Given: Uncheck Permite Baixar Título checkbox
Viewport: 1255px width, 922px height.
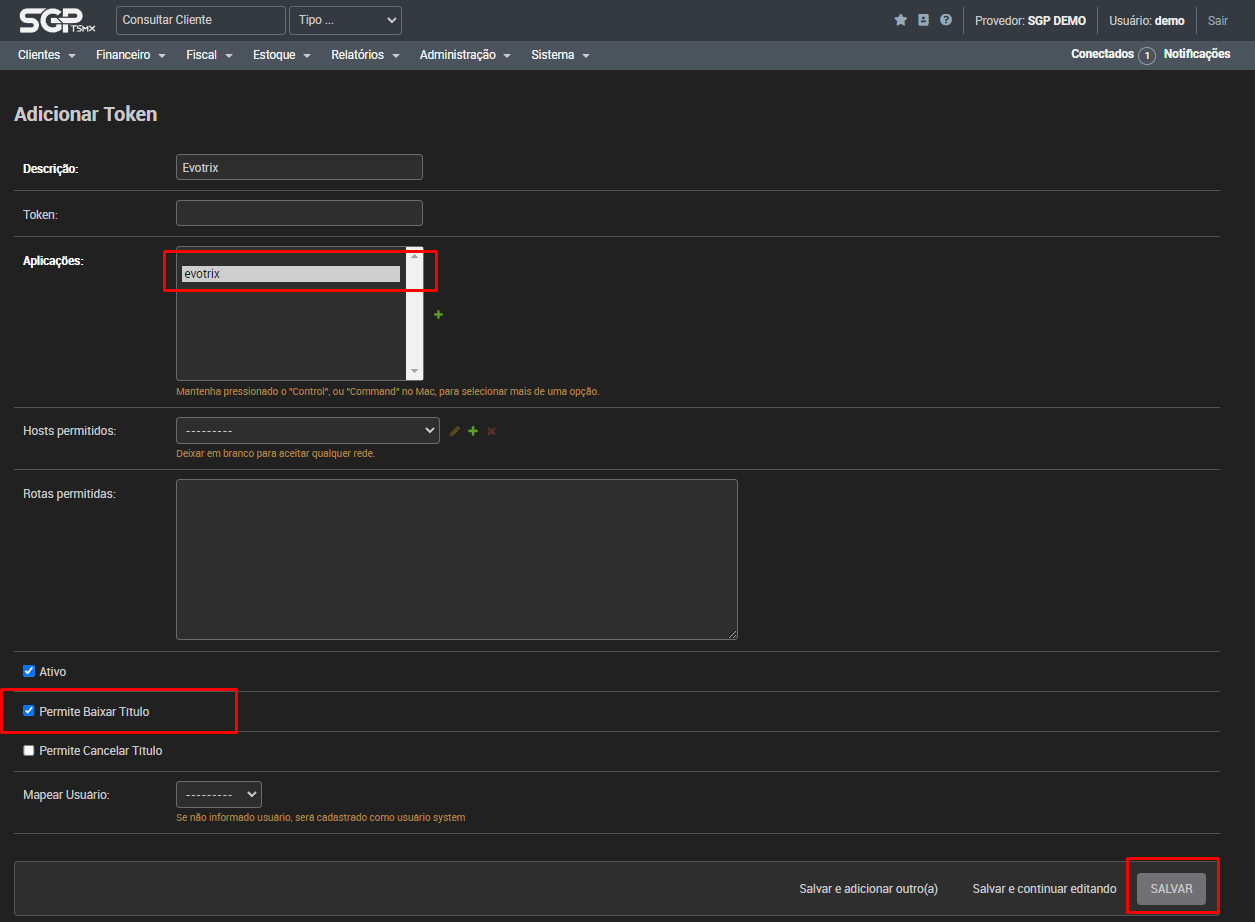Looking at the screenshot, I should (29, 711).
